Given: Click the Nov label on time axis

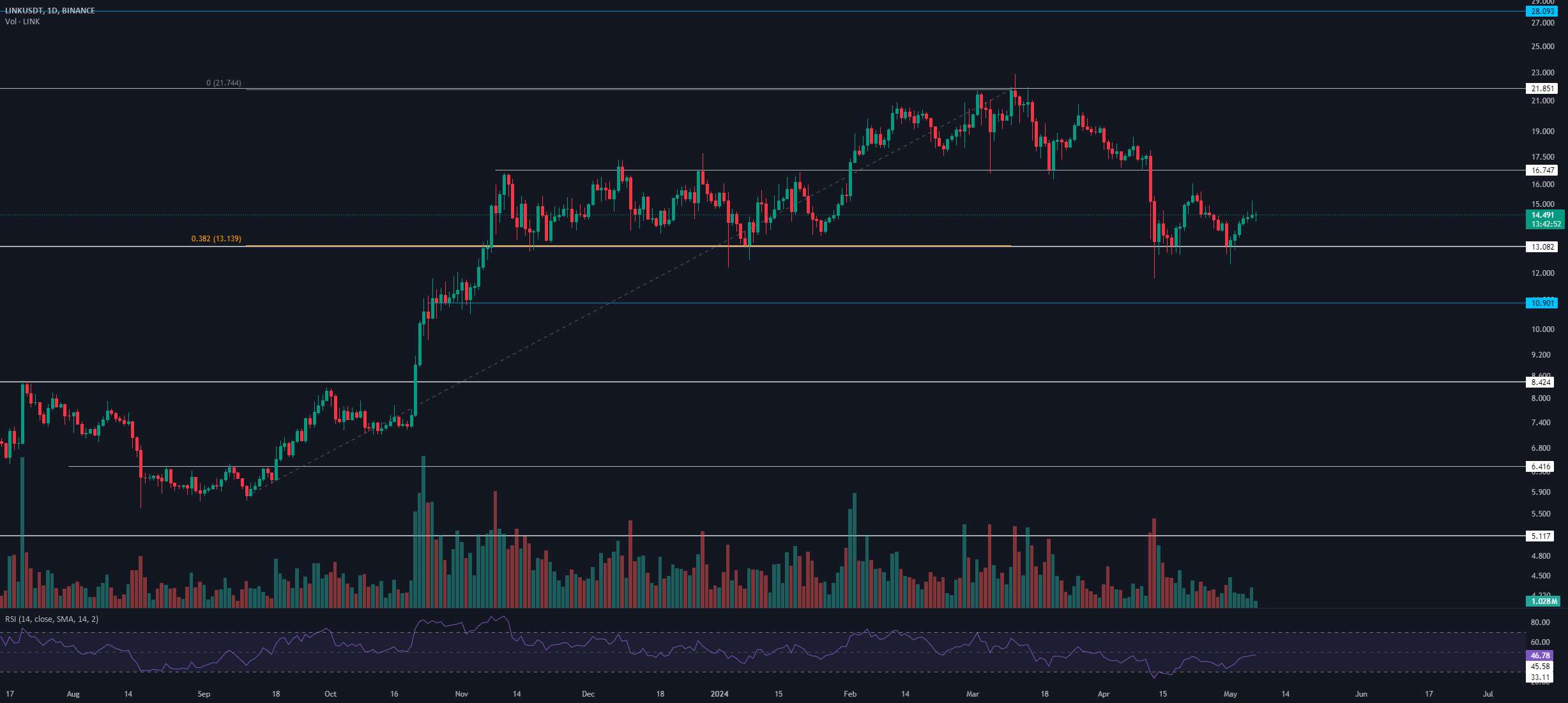Looking at the screenshot, I should coord(462,694).
